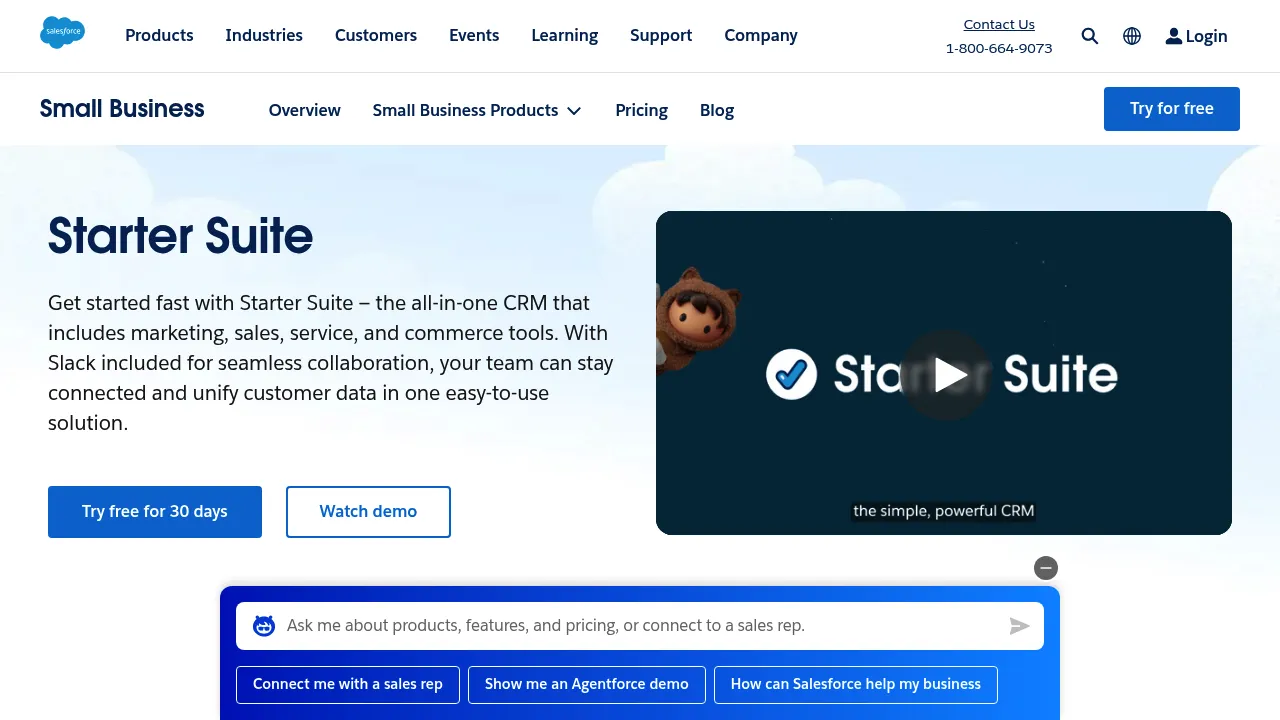The image size is (1280, 720).
Task: Open the globe language selector
Action: (x=1132, y=36)
